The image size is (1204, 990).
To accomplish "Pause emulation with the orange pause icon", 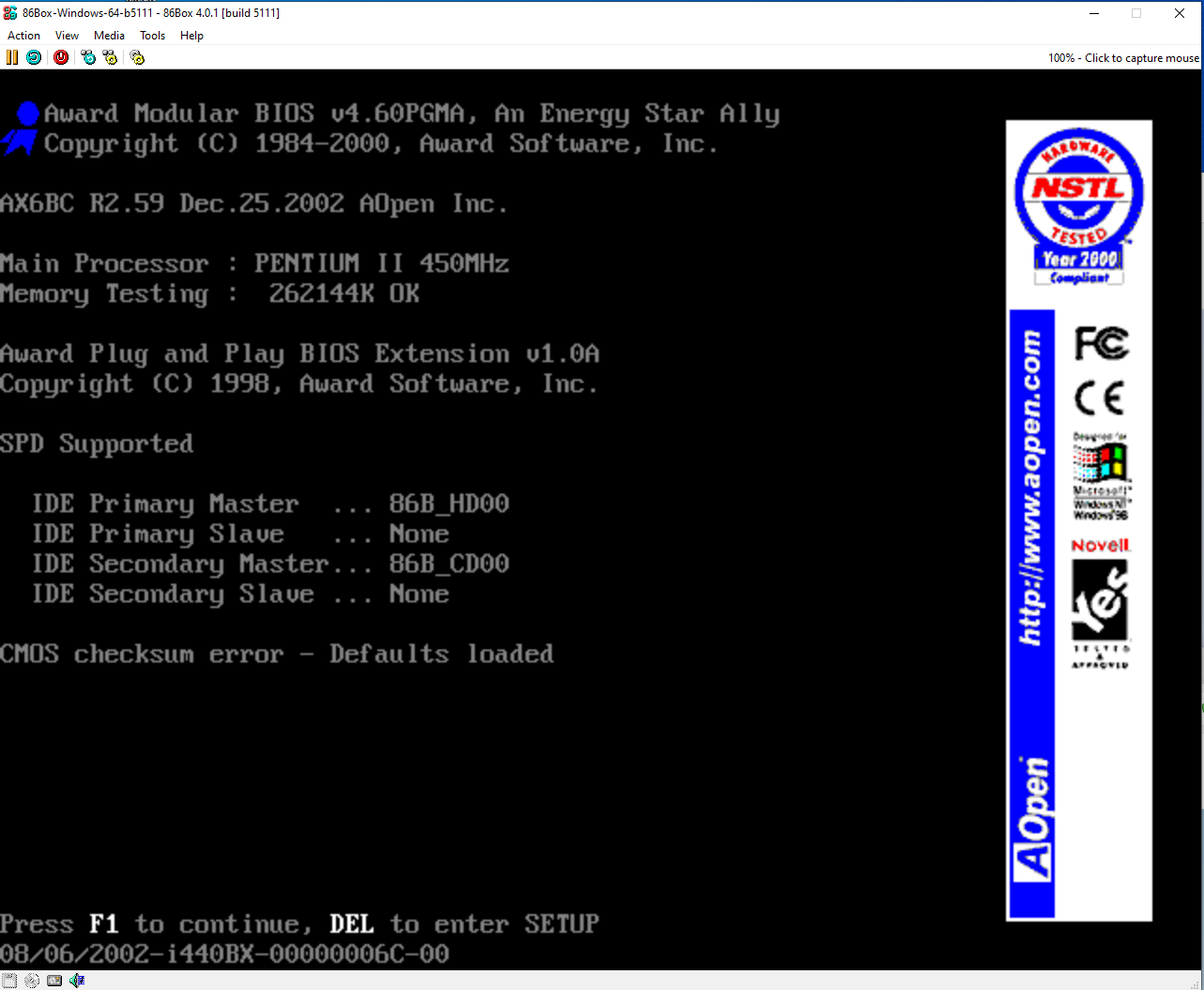I will pyautogui.click(x=12, y=57).
